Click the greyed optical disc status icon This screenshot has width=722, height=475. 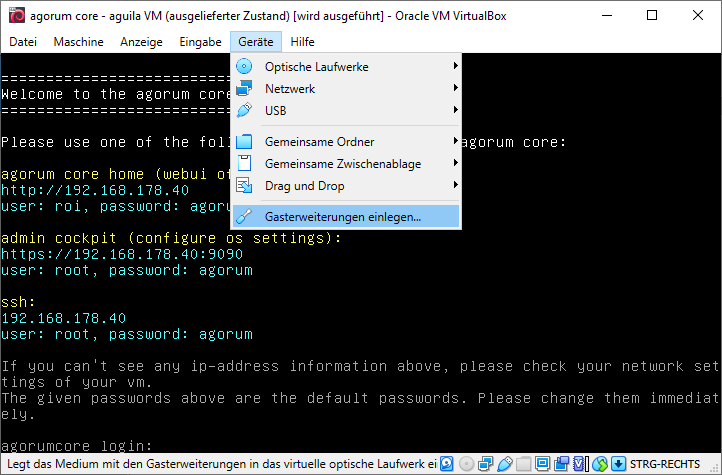(466, 463)
